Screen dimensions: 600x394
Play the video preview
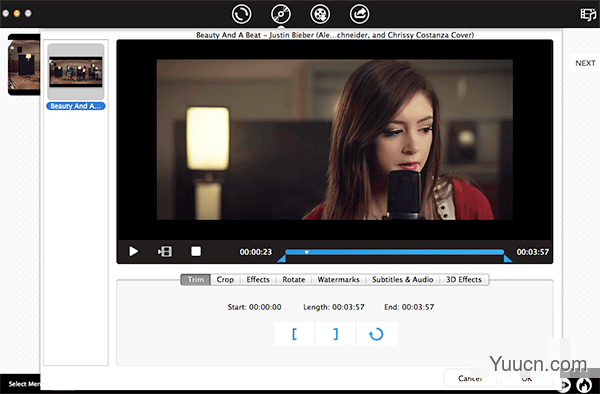[133, 251]
